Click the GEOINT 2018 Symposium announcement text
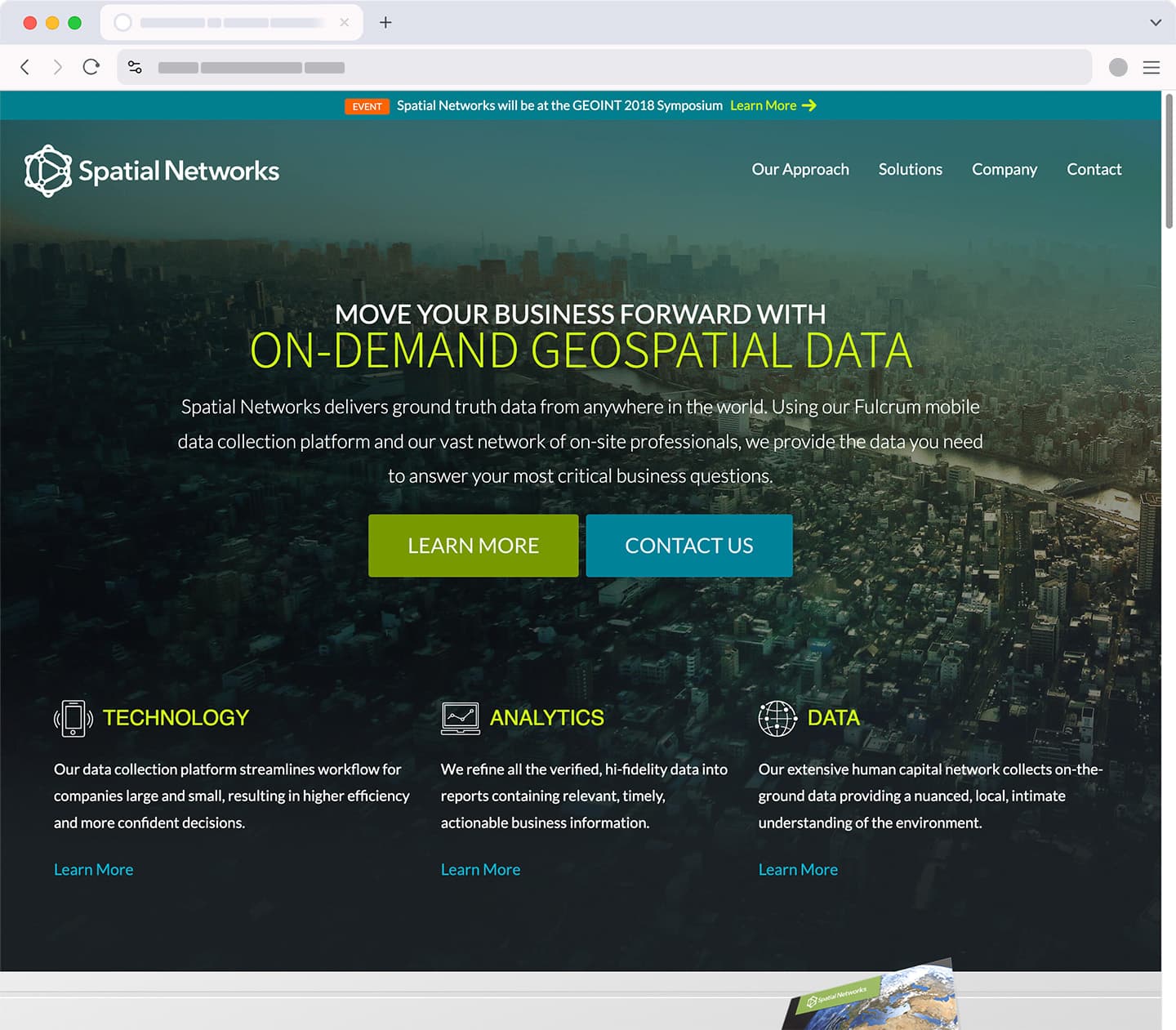The height and width of the screenshot is (1030, 1176). click(559, 105)
